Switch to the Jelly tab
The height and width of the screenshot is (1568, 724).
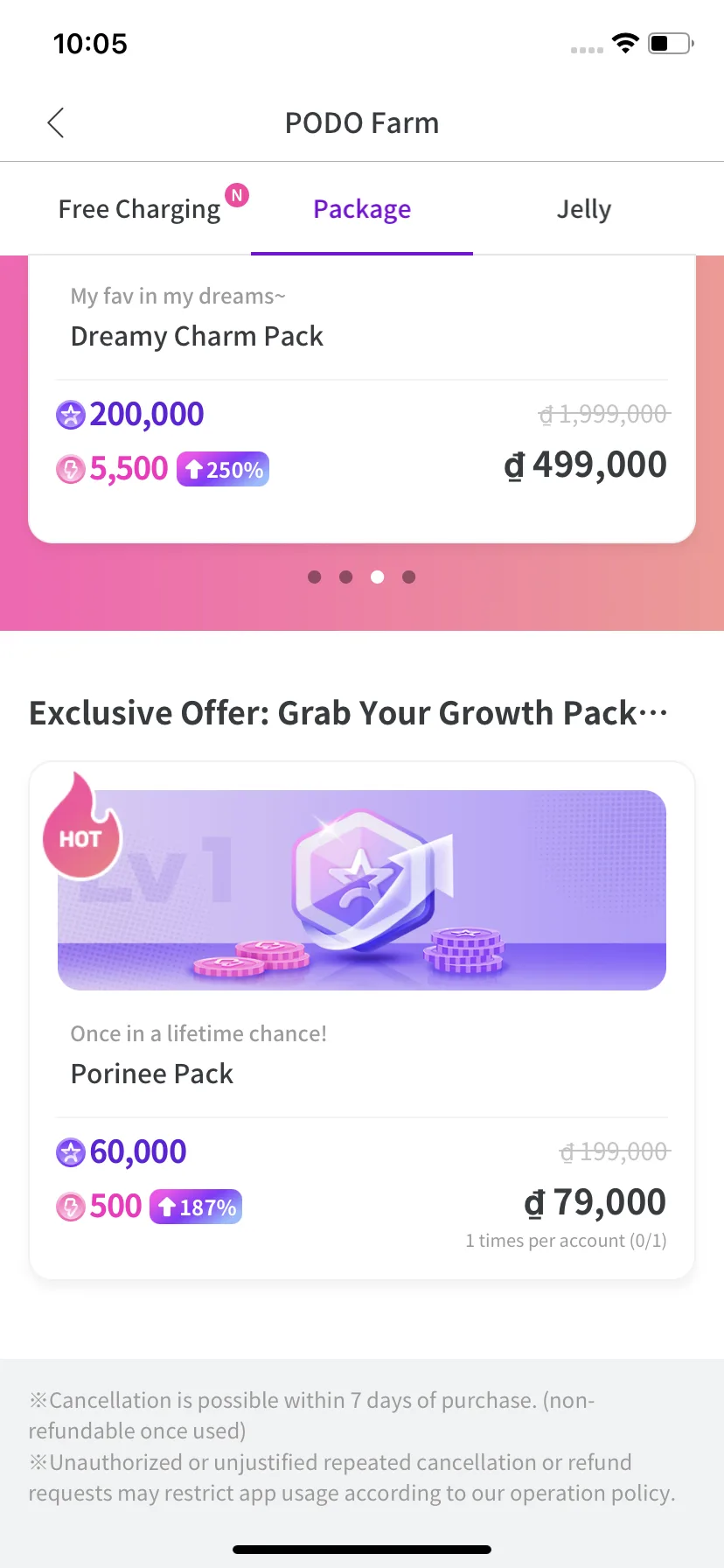[x=584, y=209]
